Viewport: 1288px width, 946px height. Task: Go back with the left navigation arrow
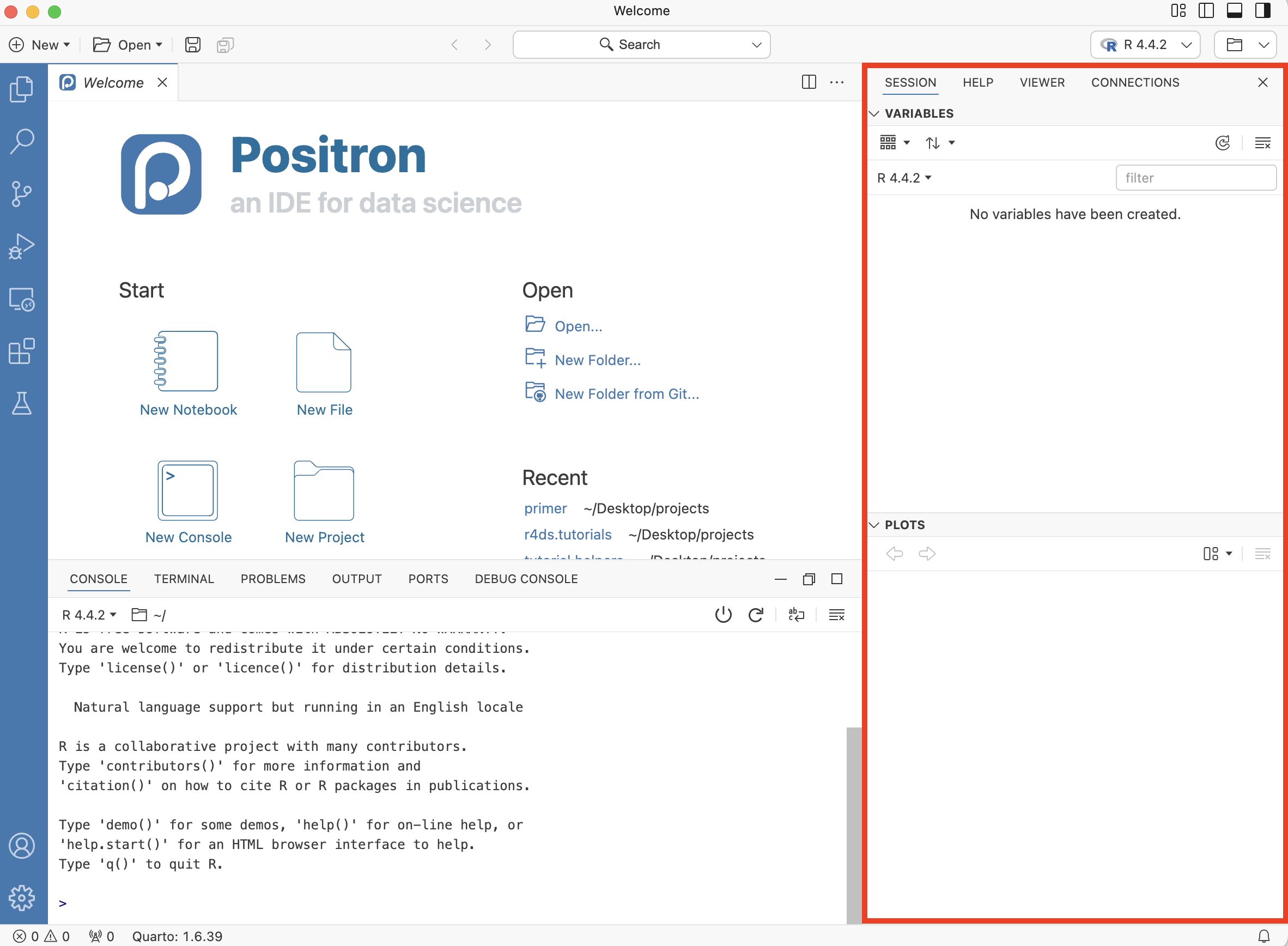pyautogui.click(x=455, y=45)
